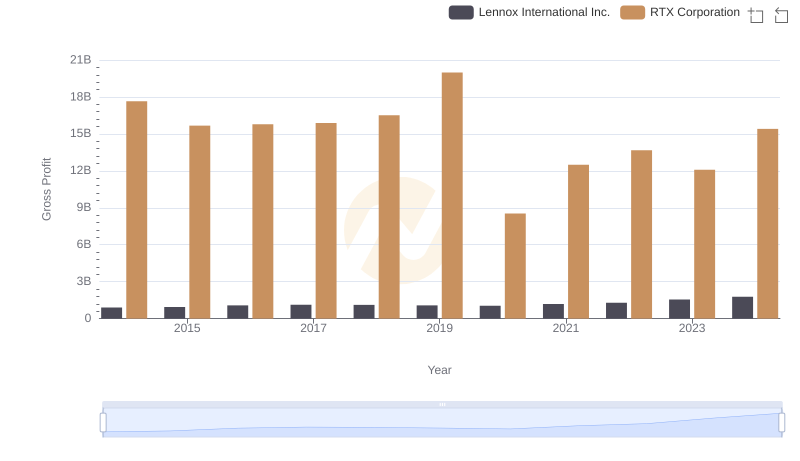Click the 21B y-axis label
The image size is (800, 461).
click(x=81, y=60)
